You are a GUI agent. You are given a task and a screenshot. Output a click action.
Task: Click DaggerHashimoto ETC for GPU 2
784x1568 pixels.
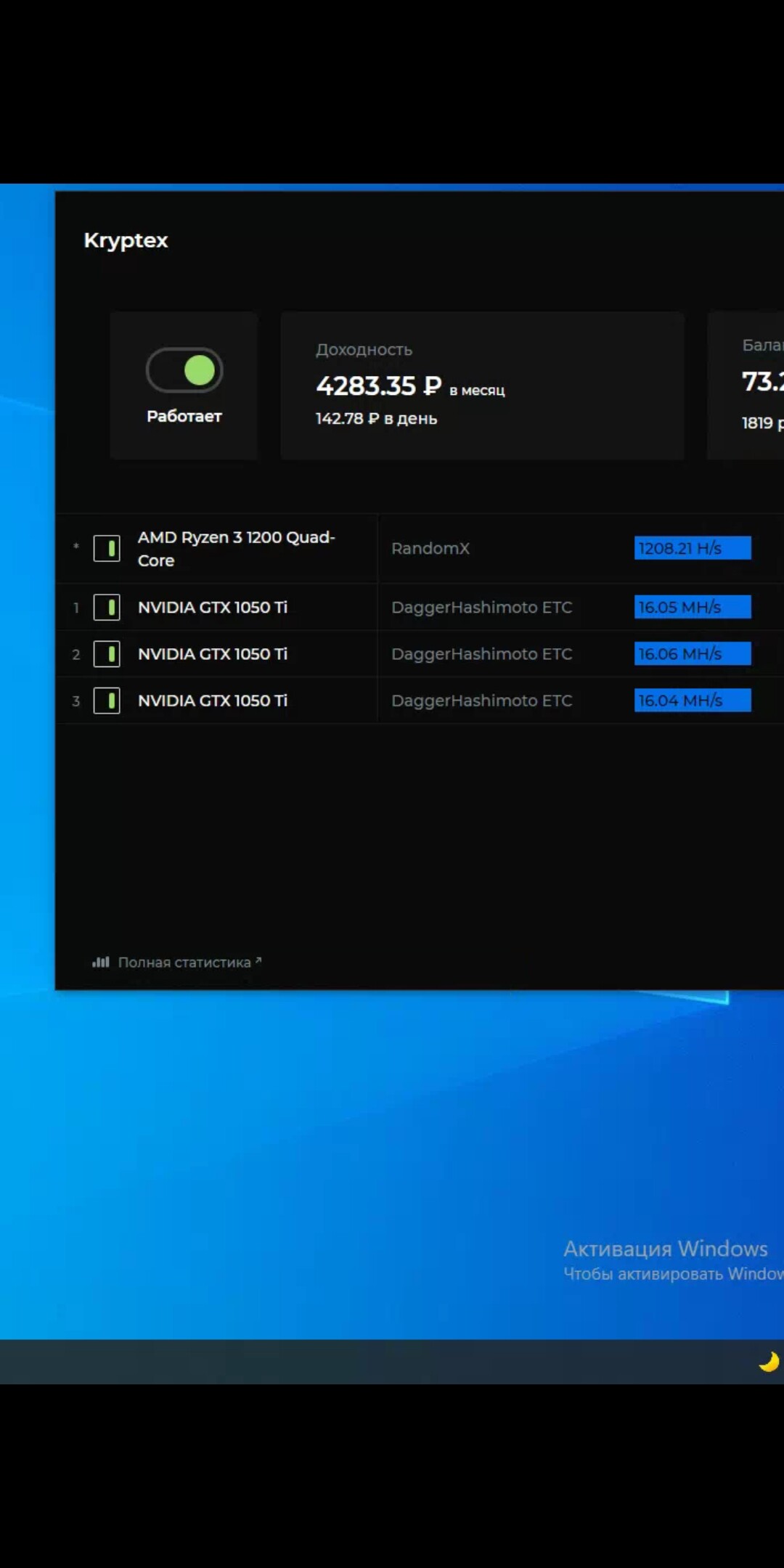(482, 654)
